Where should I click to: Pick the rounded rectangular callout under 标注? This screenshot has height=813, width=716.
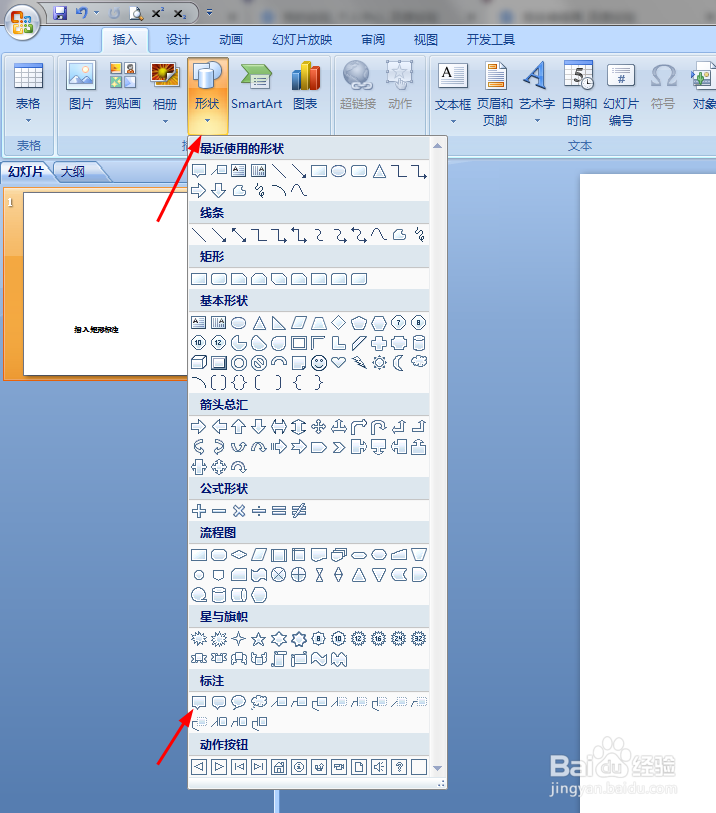(x=219, y=703)
